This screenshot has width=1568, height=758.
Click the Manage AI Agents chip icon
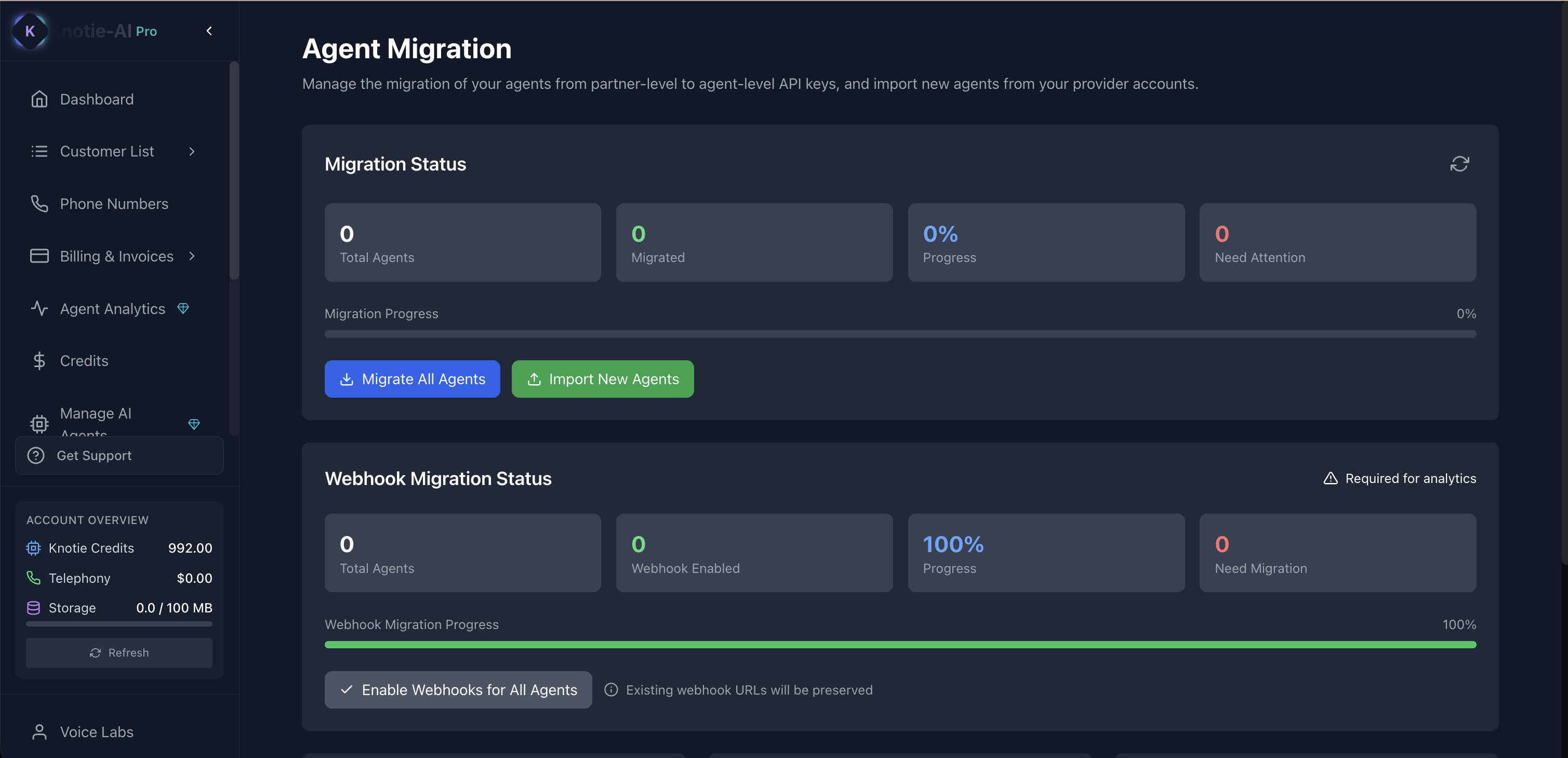tap(39, 424)
